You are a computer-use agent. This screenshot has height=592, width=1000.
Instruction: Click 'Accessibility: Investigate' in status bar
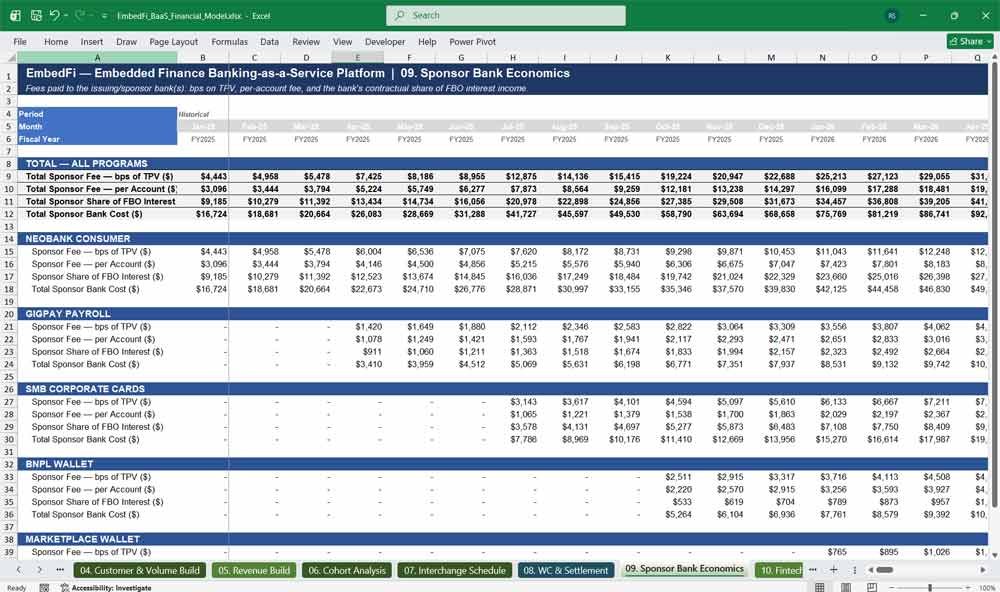point(106,588)
